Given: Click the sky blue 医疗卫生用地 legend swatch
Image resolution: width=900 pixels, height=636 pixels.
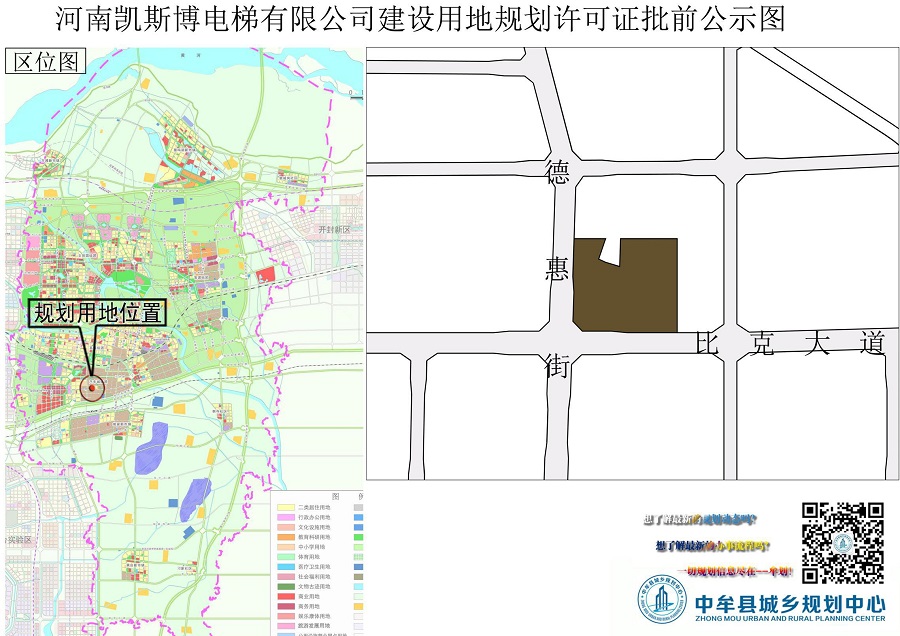Looking at the screenshot, I should [x=288, y=568].
